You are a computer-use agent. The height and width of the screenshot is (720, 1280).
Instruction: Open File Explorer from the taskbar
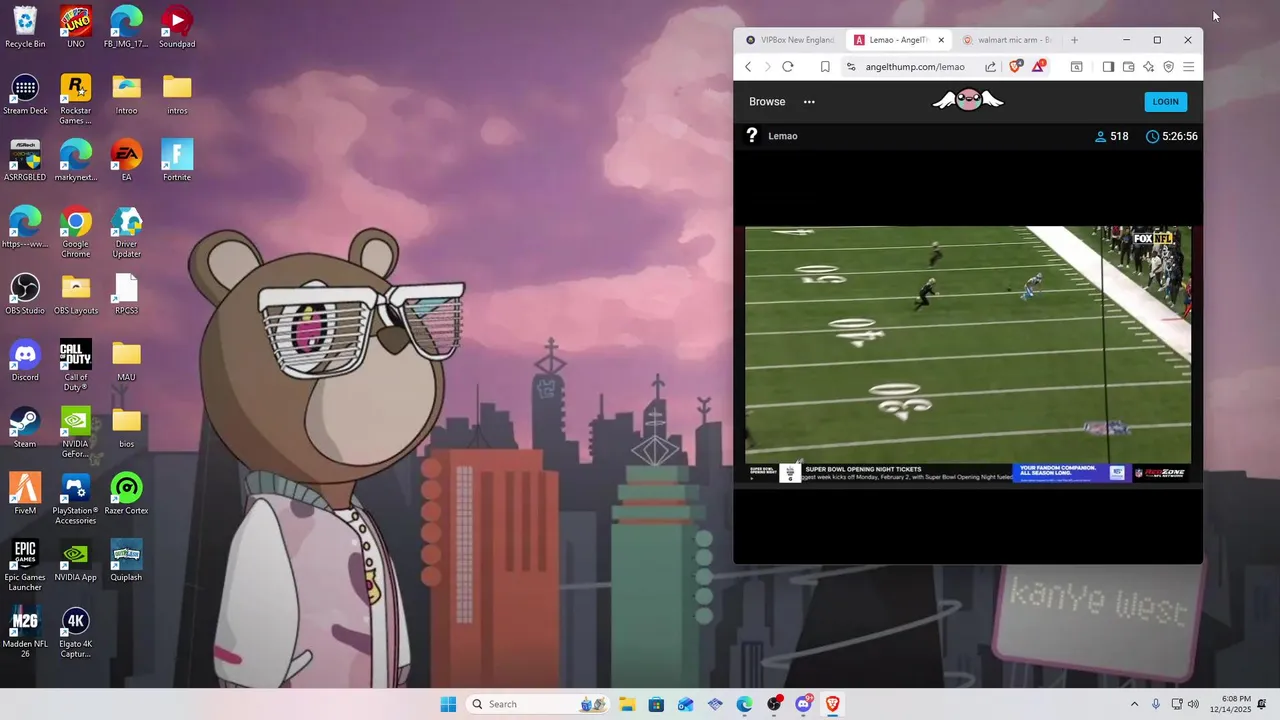click(x=627, y=704)
